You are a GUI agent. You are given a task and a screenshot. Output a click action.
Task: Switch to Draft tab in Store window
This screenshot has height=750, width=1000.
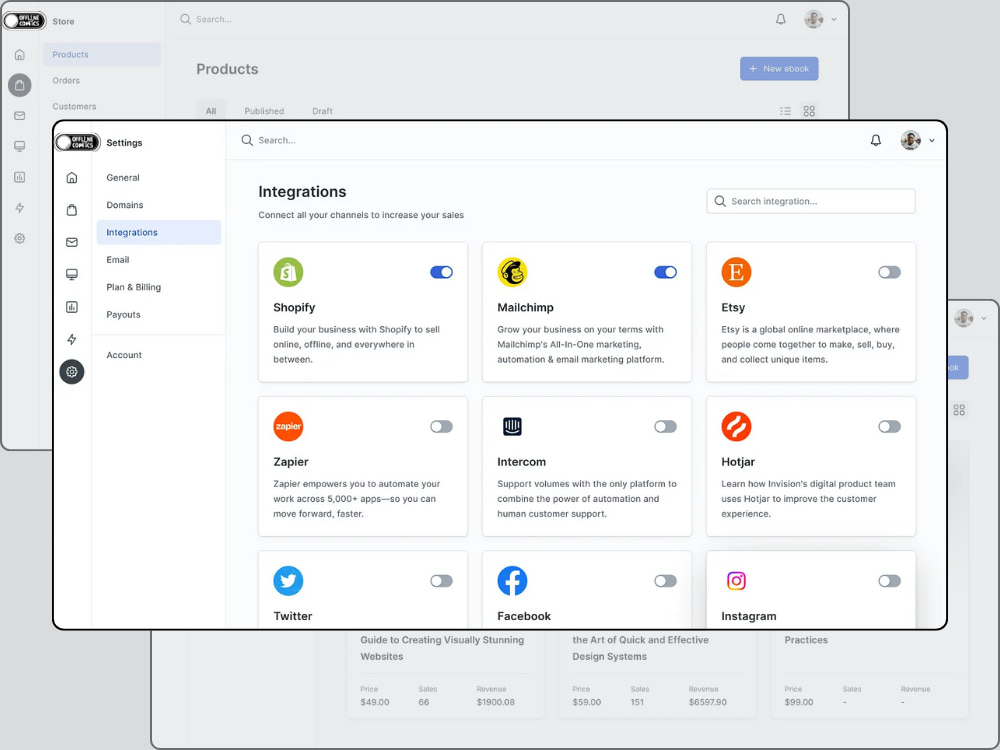pos(322,111)
